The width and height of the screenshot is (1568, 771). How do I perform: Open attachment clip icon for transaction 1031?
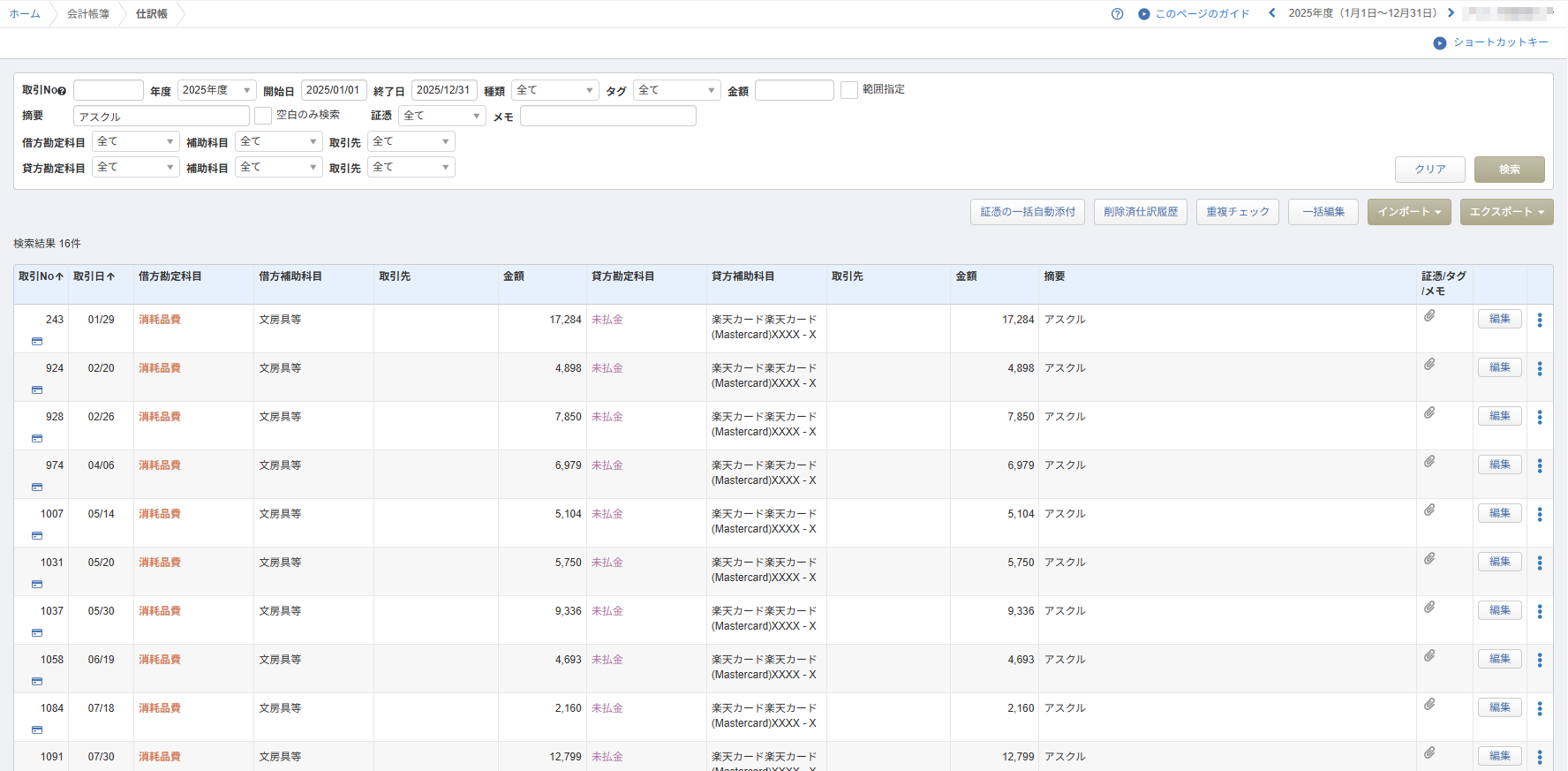[1429, 558]
